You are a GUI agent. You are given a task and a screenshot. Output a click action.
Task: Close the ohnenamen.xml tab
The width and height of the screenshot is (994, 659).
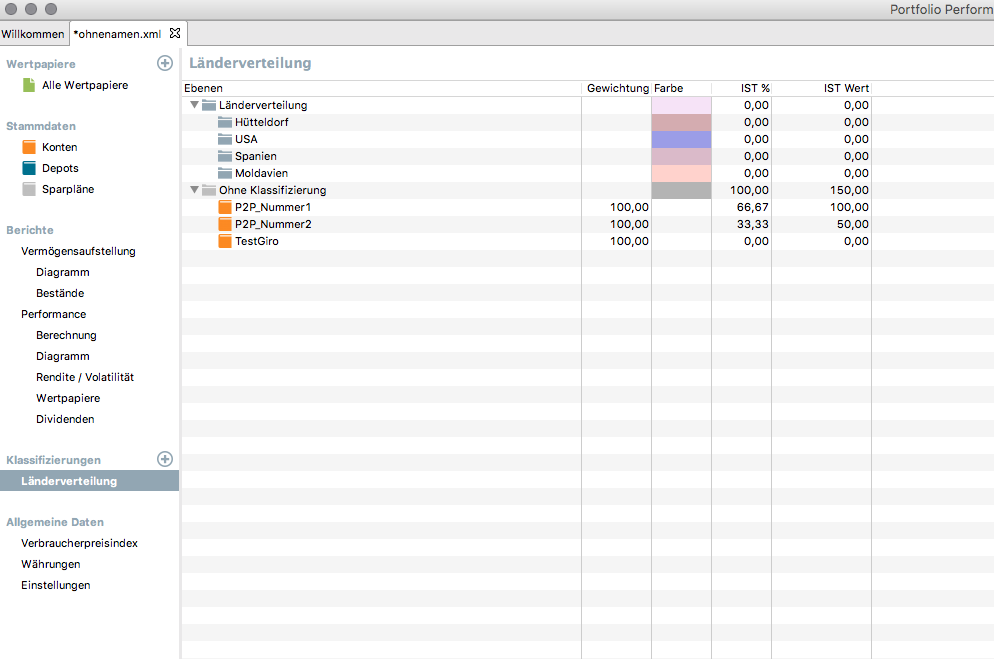click(x=175, y=33)
